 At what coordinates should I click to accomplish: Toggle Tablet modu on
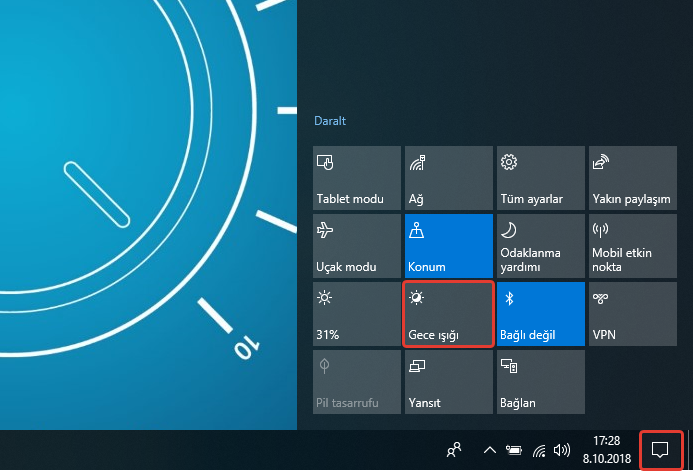coord(357,178)
